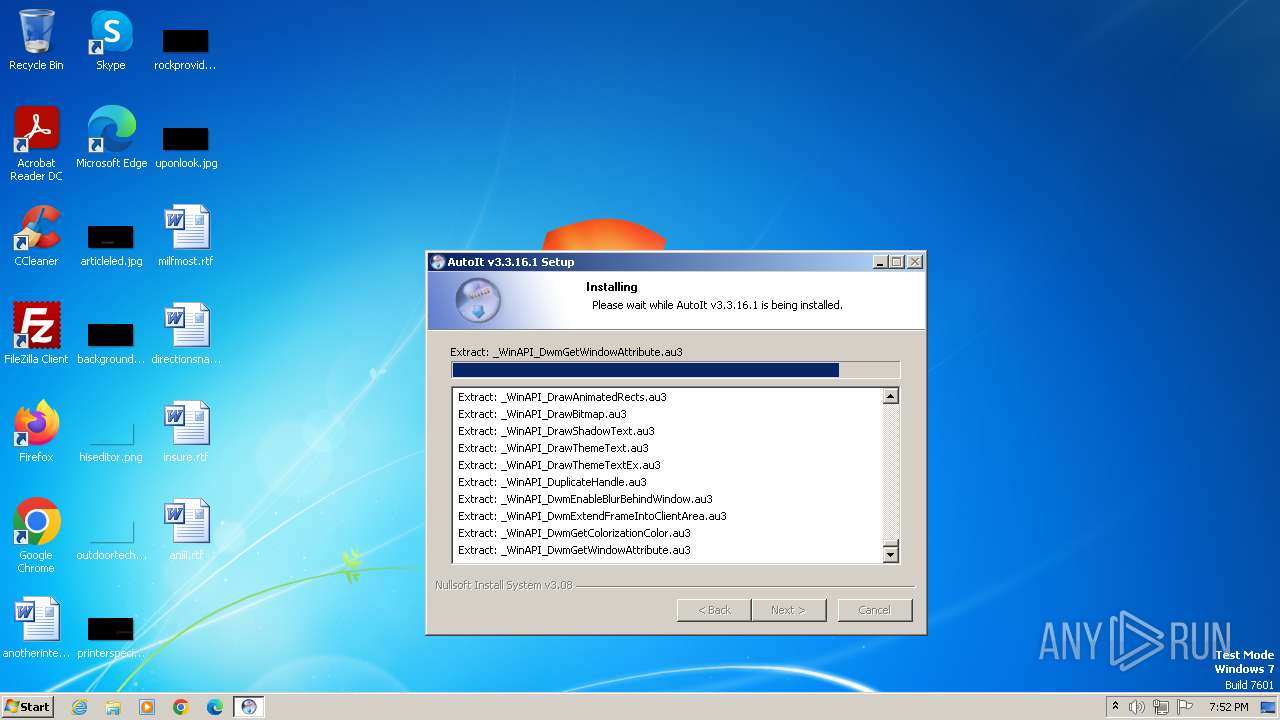Select the milfmost.rtf document icon
This screenshot has width=1280, height=720.
tap(186, 236)
